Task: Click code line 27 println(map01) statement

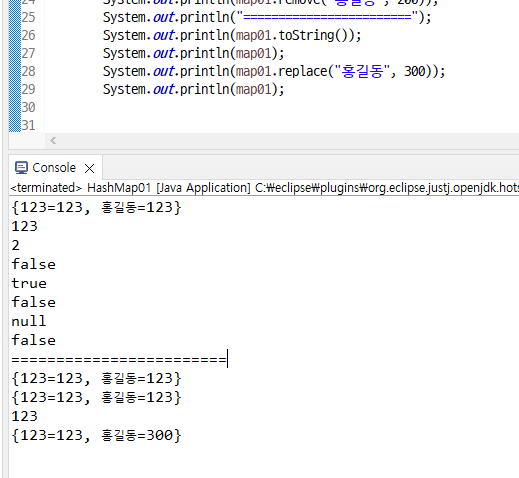Action: pos(193,53)
